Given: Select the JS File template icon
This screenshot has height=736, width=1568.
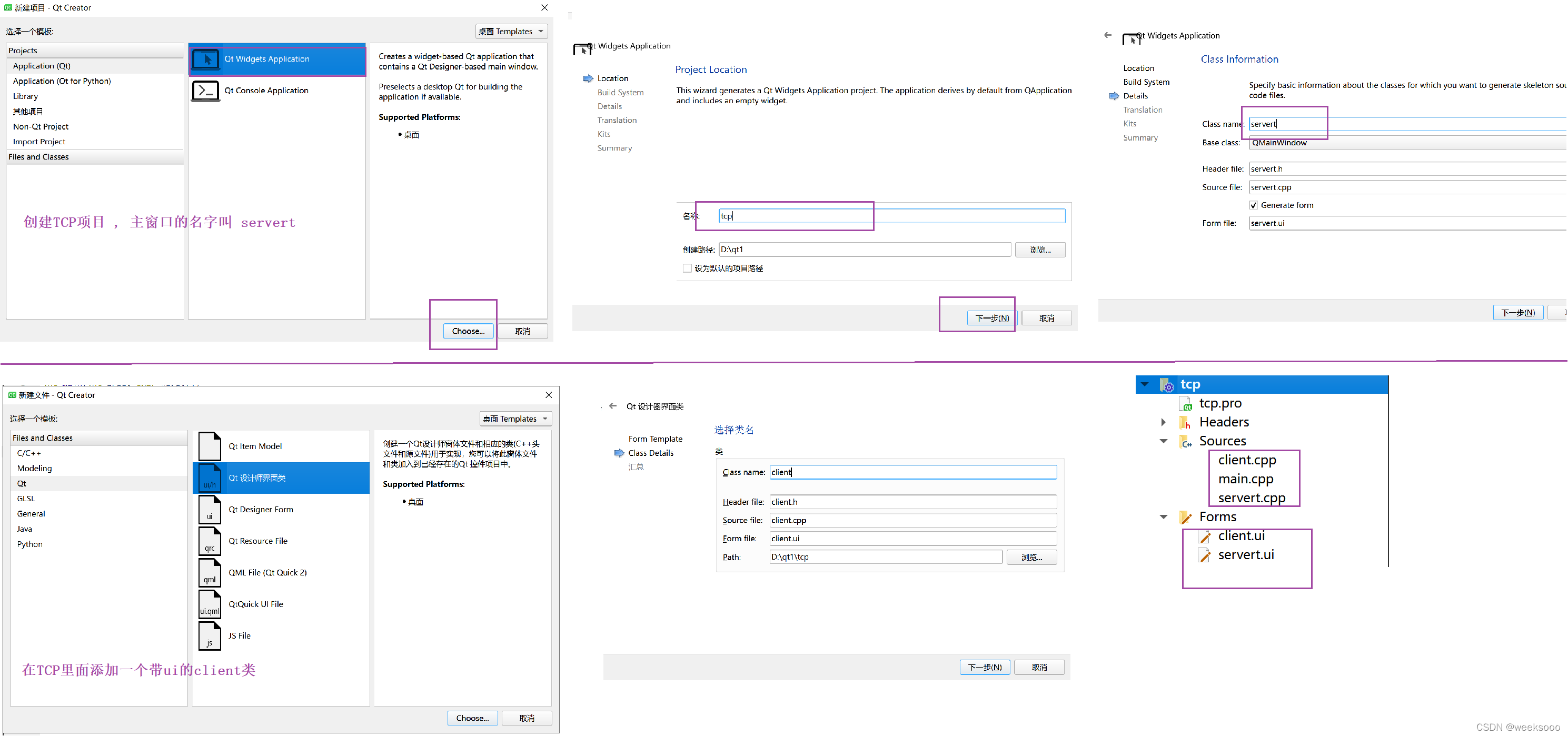Looking at the screenshot, I should coord(210,636).
